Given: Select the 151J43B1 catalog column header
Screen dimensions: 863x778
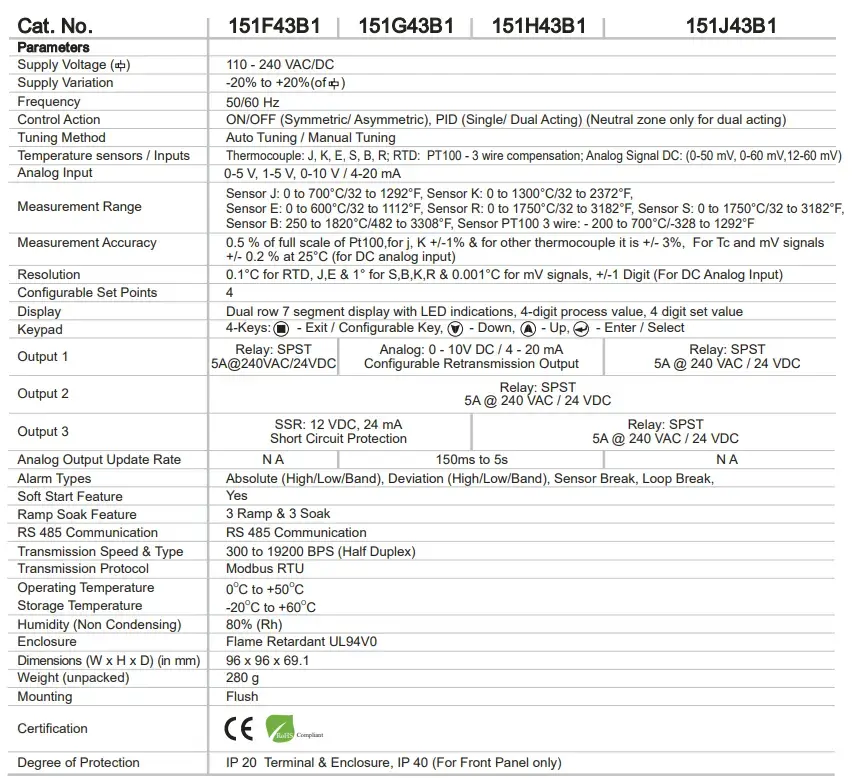Looking at the screenshot, I should (731, 26).
